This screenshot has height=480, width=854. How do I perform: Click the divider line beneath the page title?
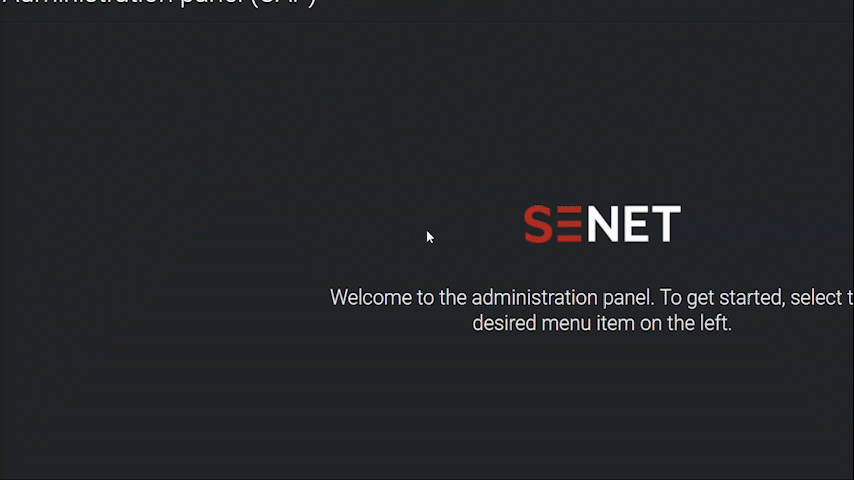427,21
